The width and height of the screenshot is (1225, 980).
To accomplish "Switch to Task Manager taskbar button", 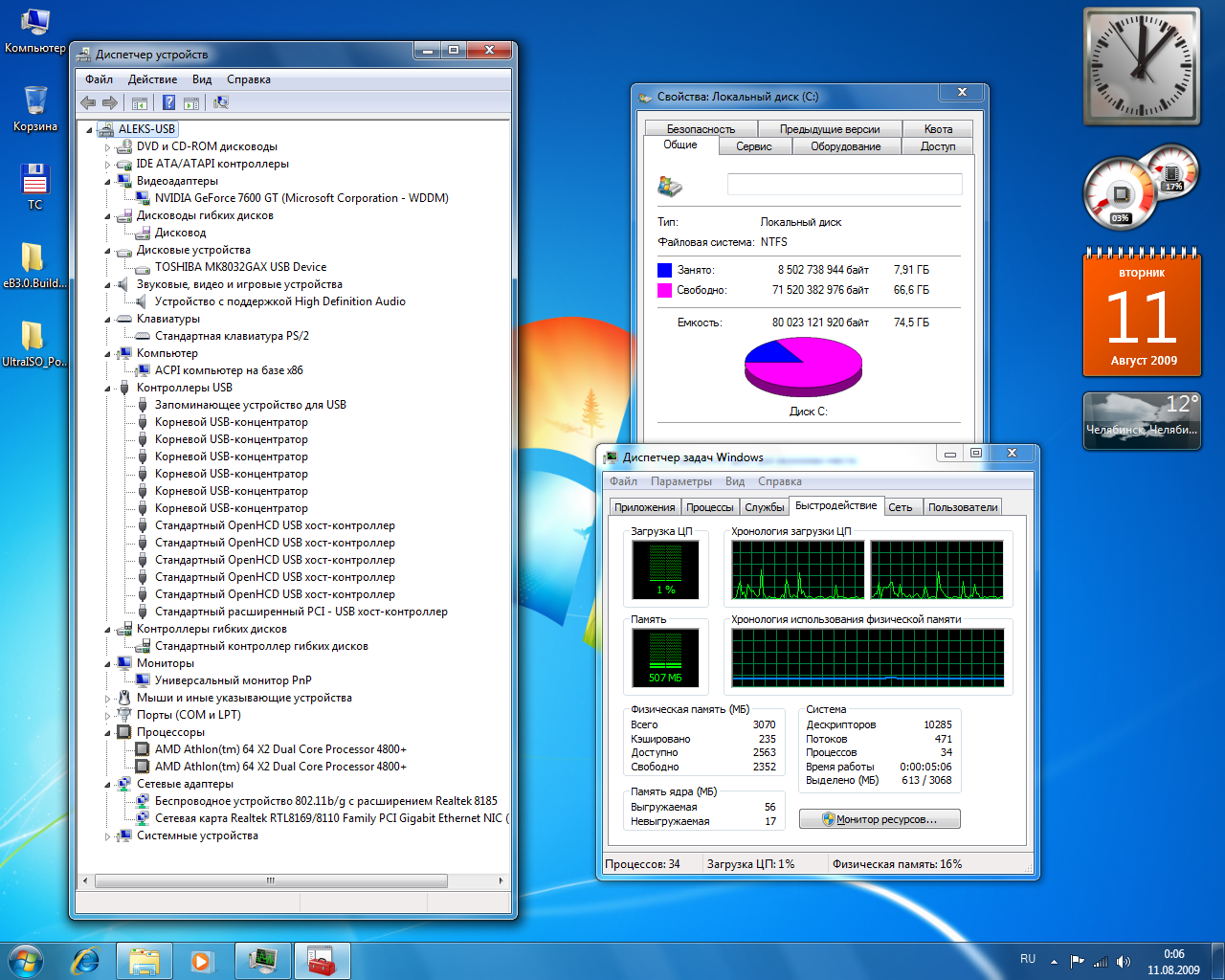I will [x=262, y=961].
